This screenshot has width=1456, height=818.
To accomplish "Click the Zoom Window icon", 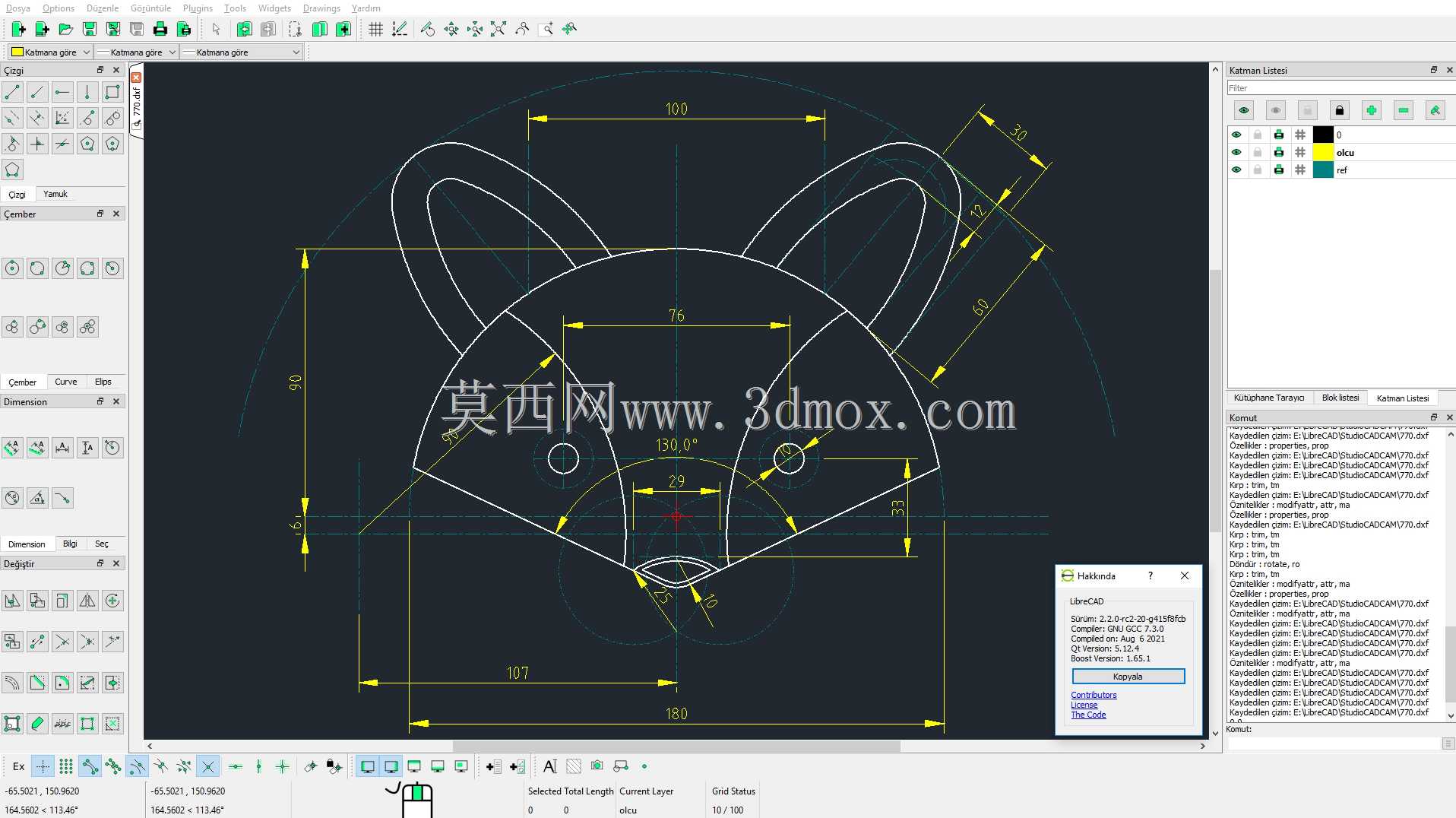I will pyautogui.click(x=545, y=29).
